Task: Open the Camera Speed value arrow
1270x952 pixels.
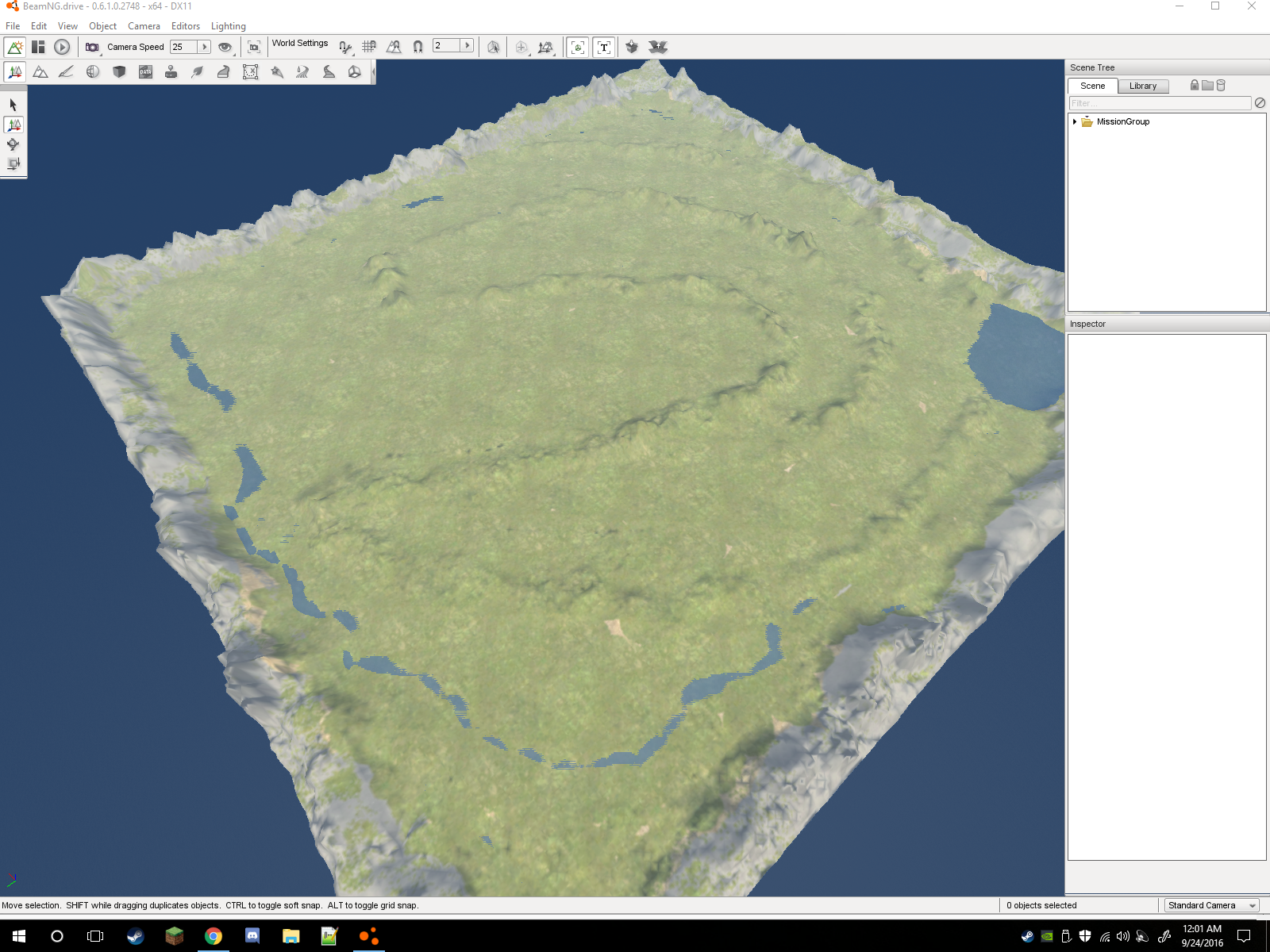Action: click(x=204, y=47)
